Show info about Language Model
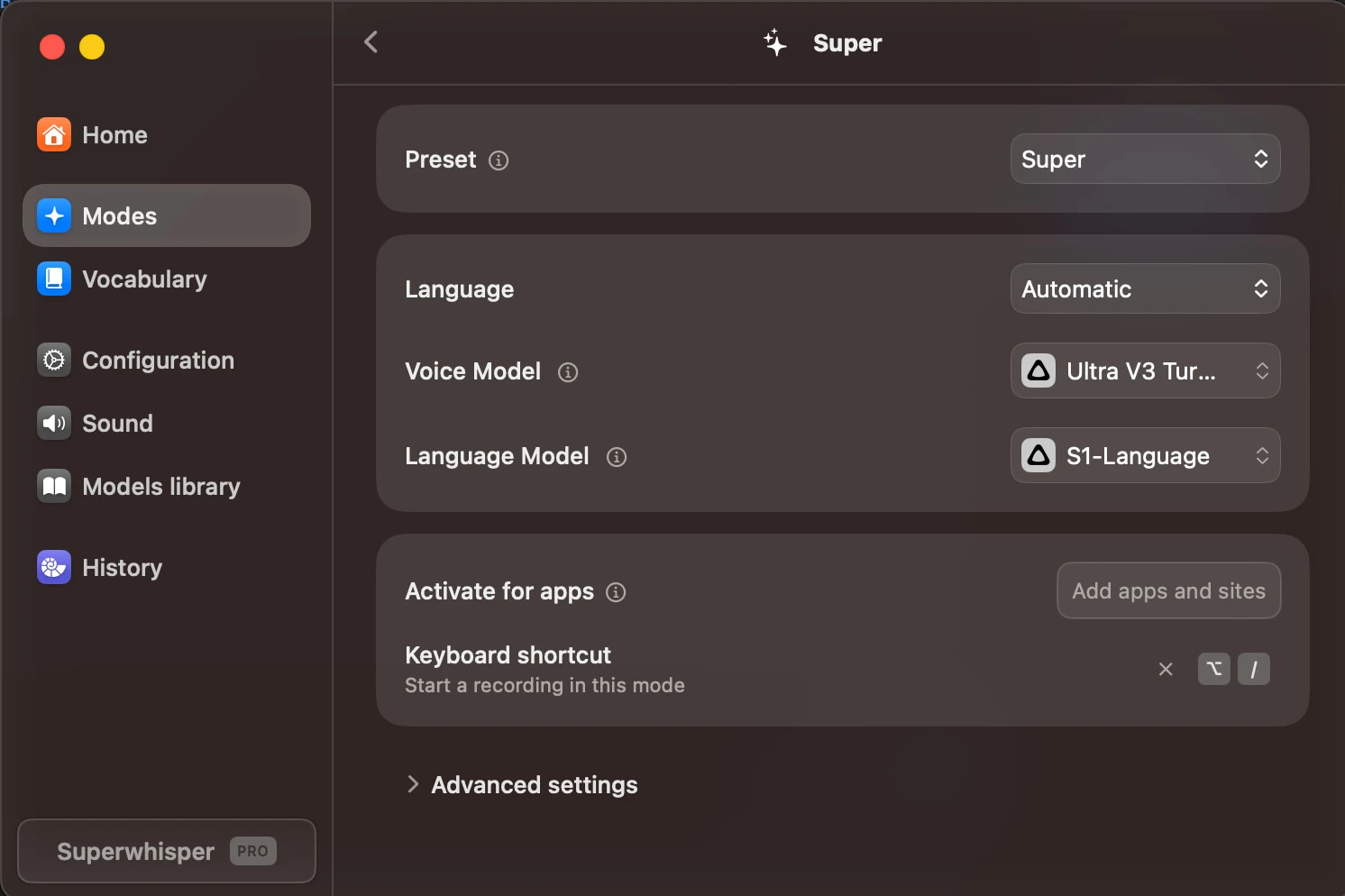1345x896 pixels. [617, 457]
